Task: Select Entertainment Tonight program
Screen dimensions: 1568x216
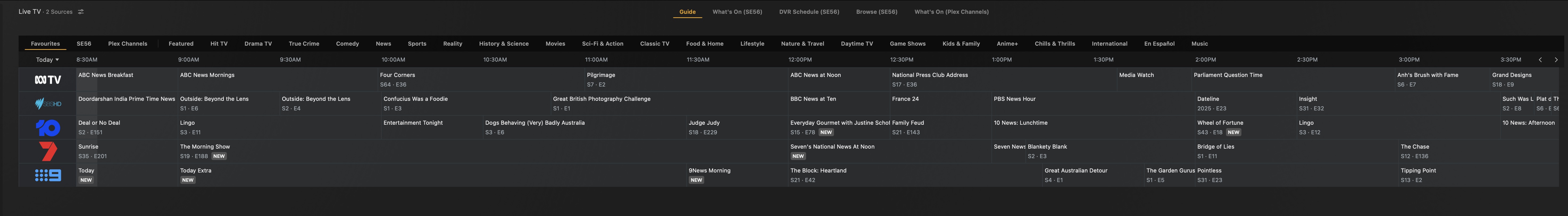Action: pyautogui.click(x=432, y=127)
